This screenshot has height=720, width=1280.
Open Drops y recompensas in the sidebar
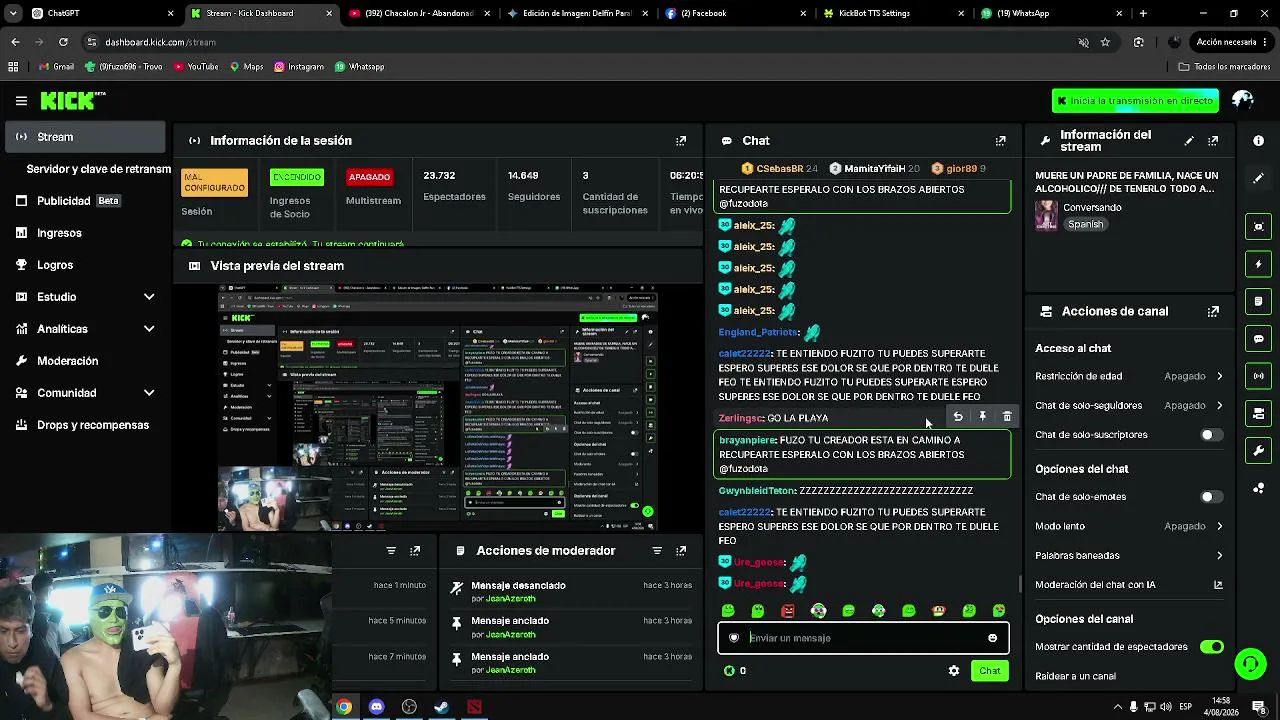(x=85, y=425)
